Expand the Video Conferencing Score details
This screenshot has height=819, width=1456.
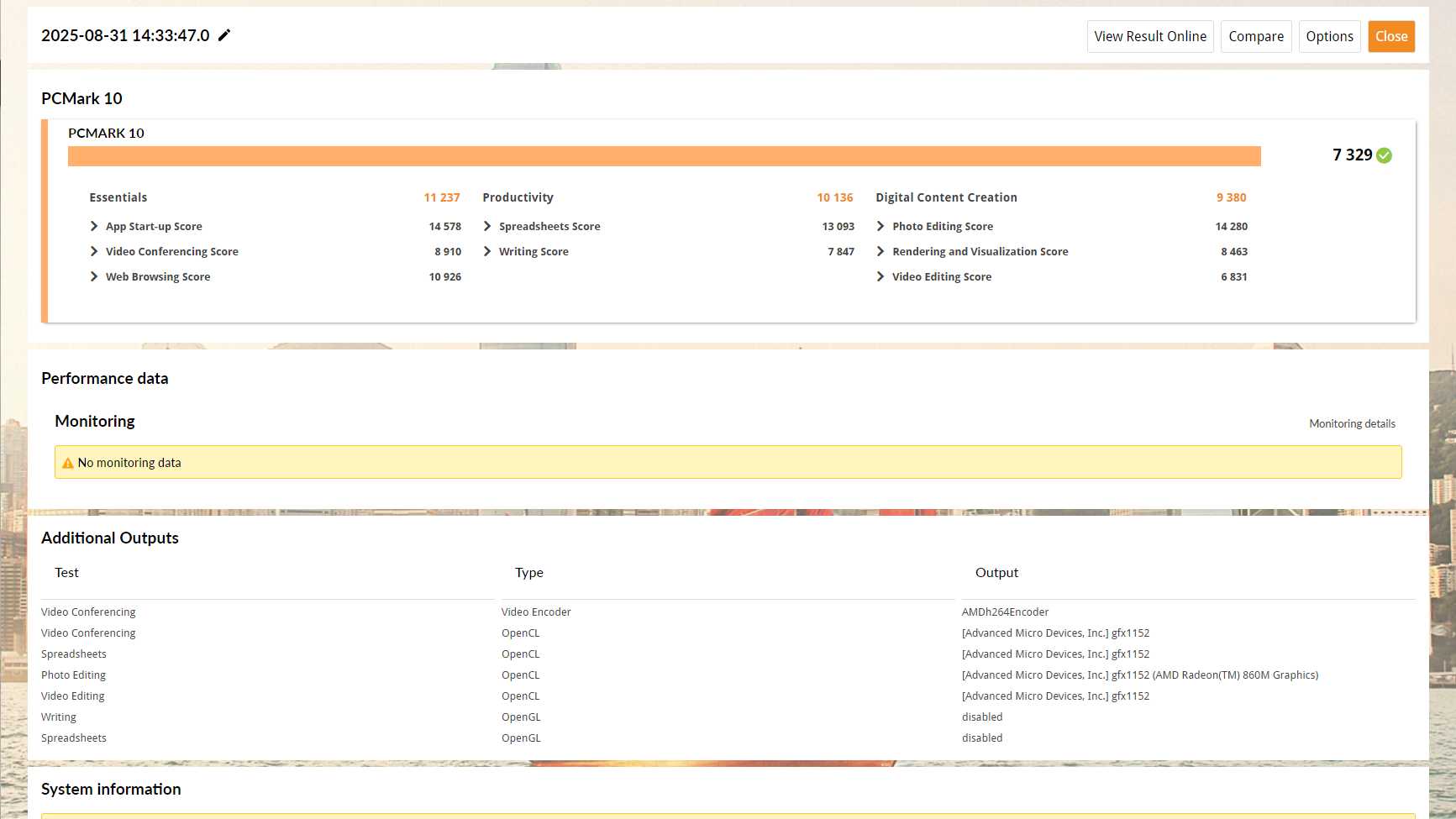(94, 251)
